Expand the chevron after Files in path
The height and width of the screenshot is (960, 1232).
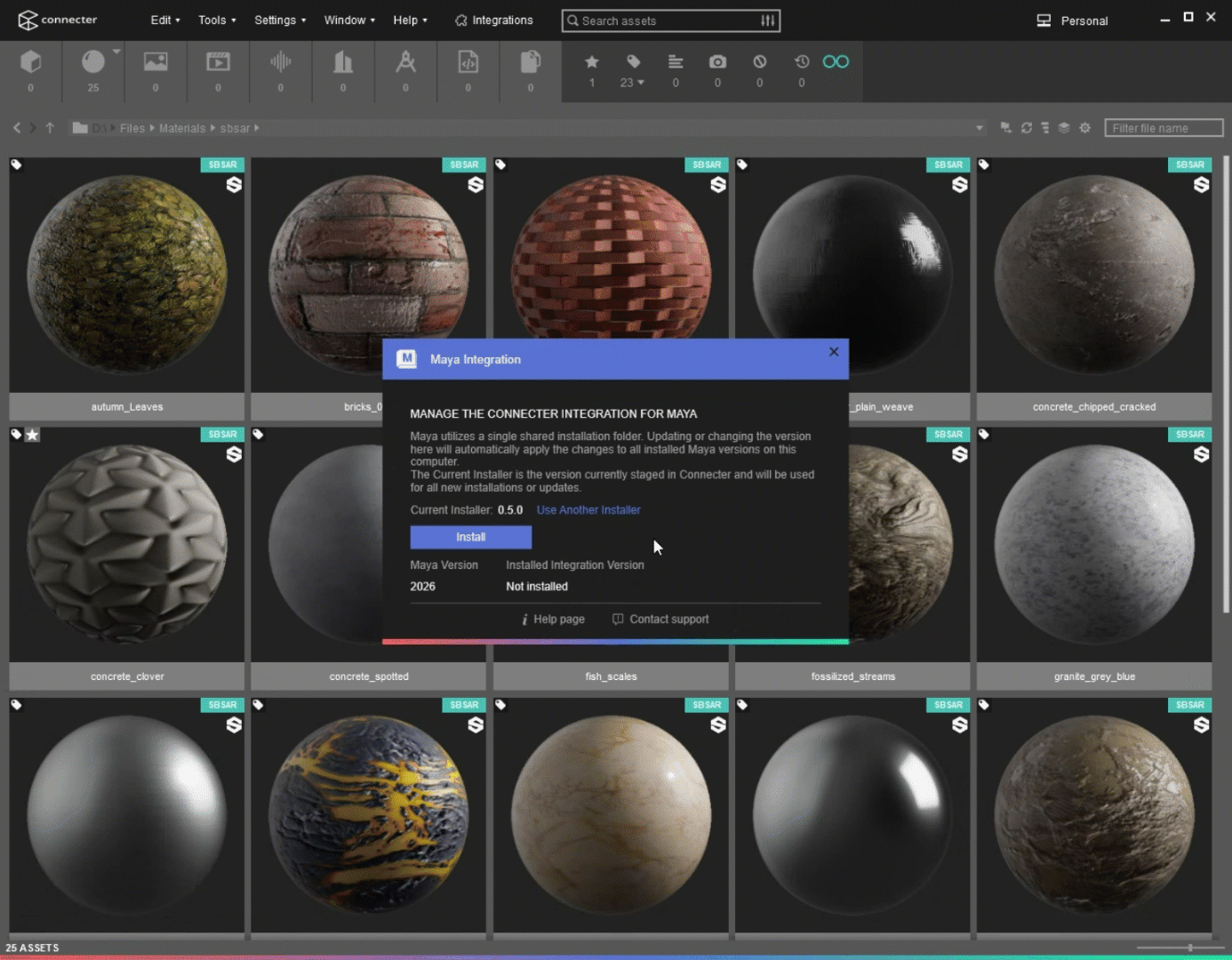coord(152,128)
